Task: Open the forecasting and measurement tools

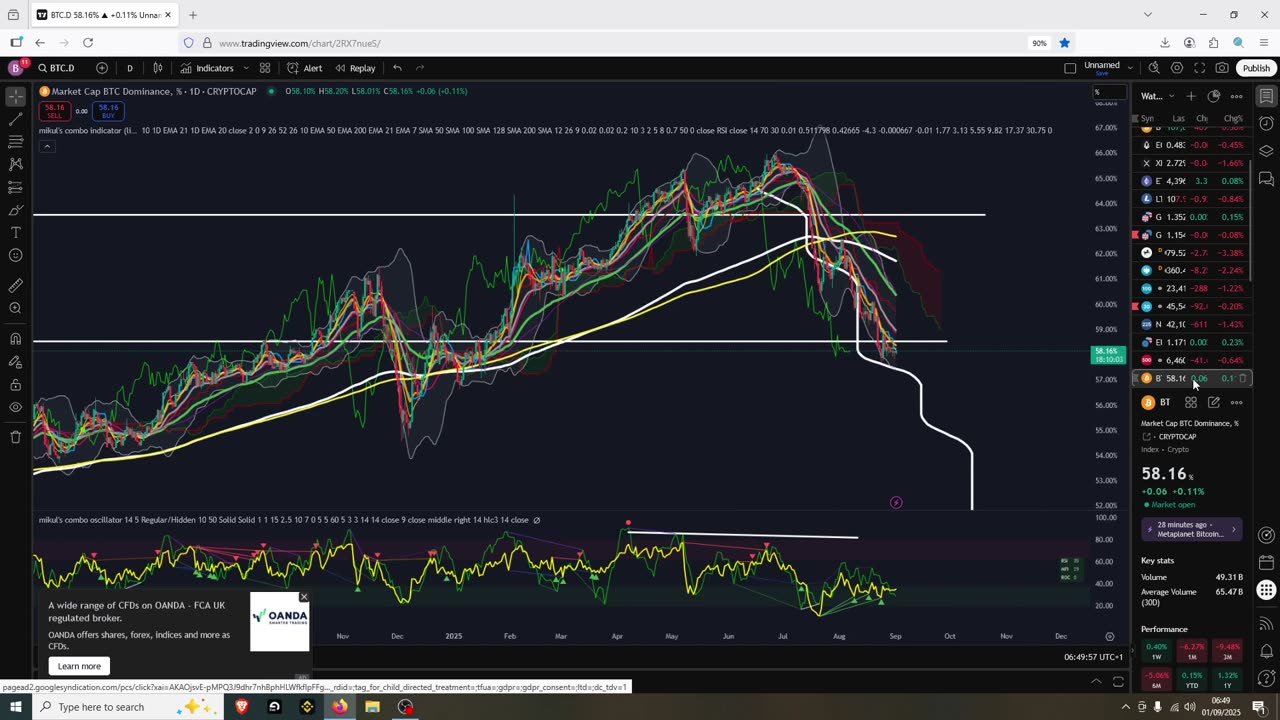Action: (x=15, y=187)
